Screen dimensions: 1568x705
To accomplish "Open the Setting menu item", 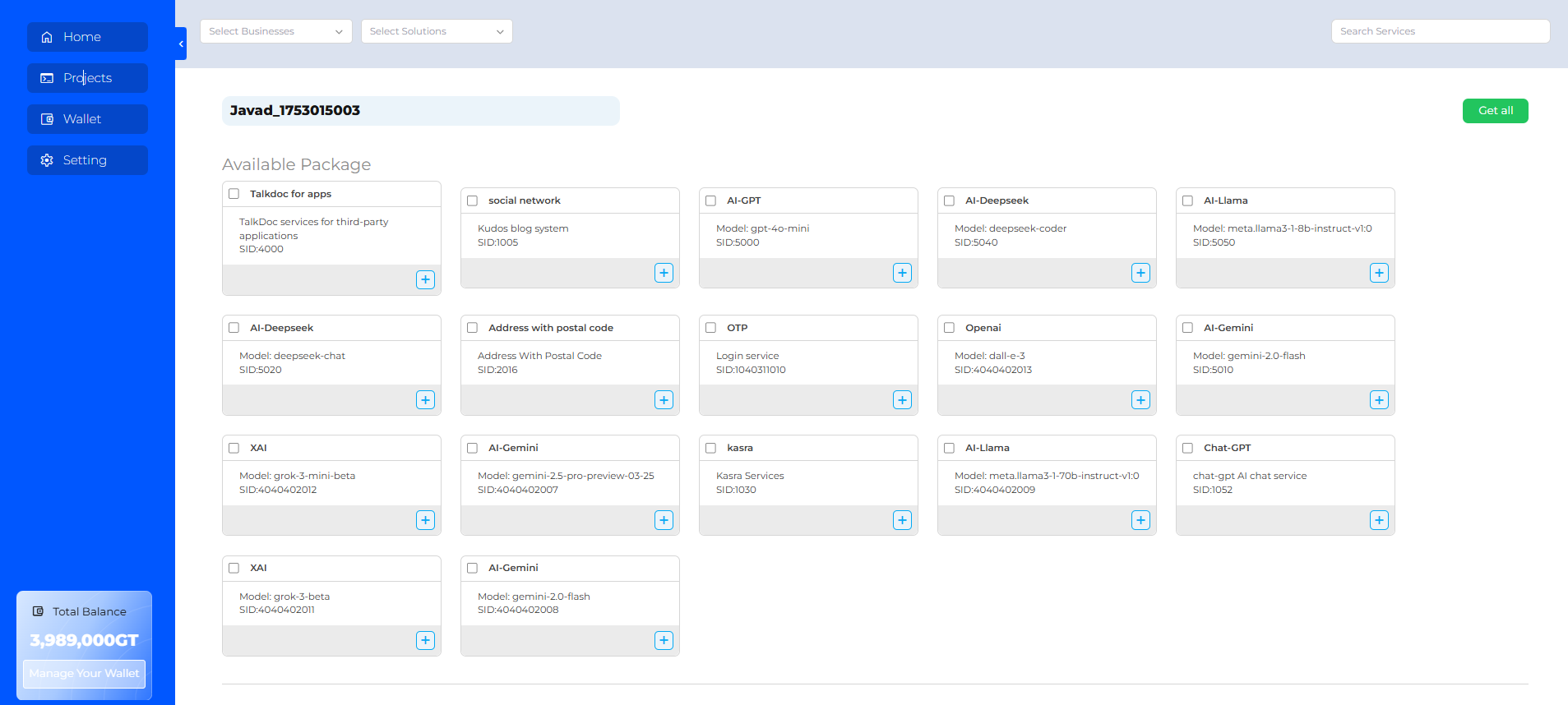I will [x=87, y=160].
